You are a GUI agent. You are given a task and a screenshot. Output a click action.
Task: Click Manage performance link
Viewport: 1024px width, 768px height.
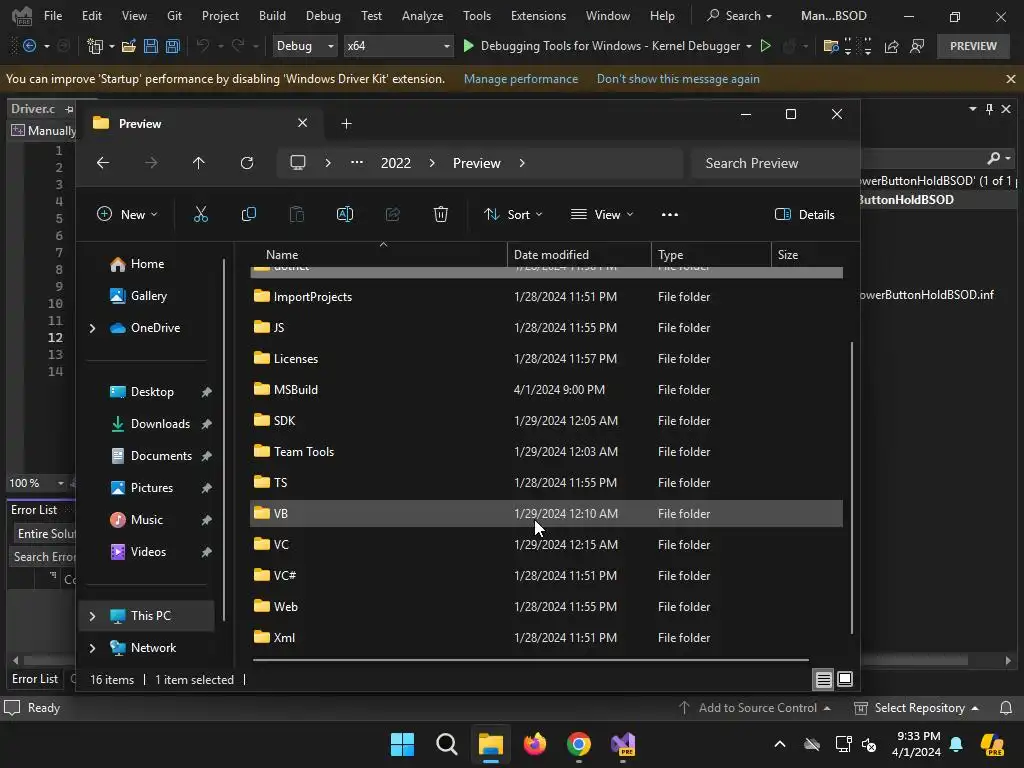[521, 79]
